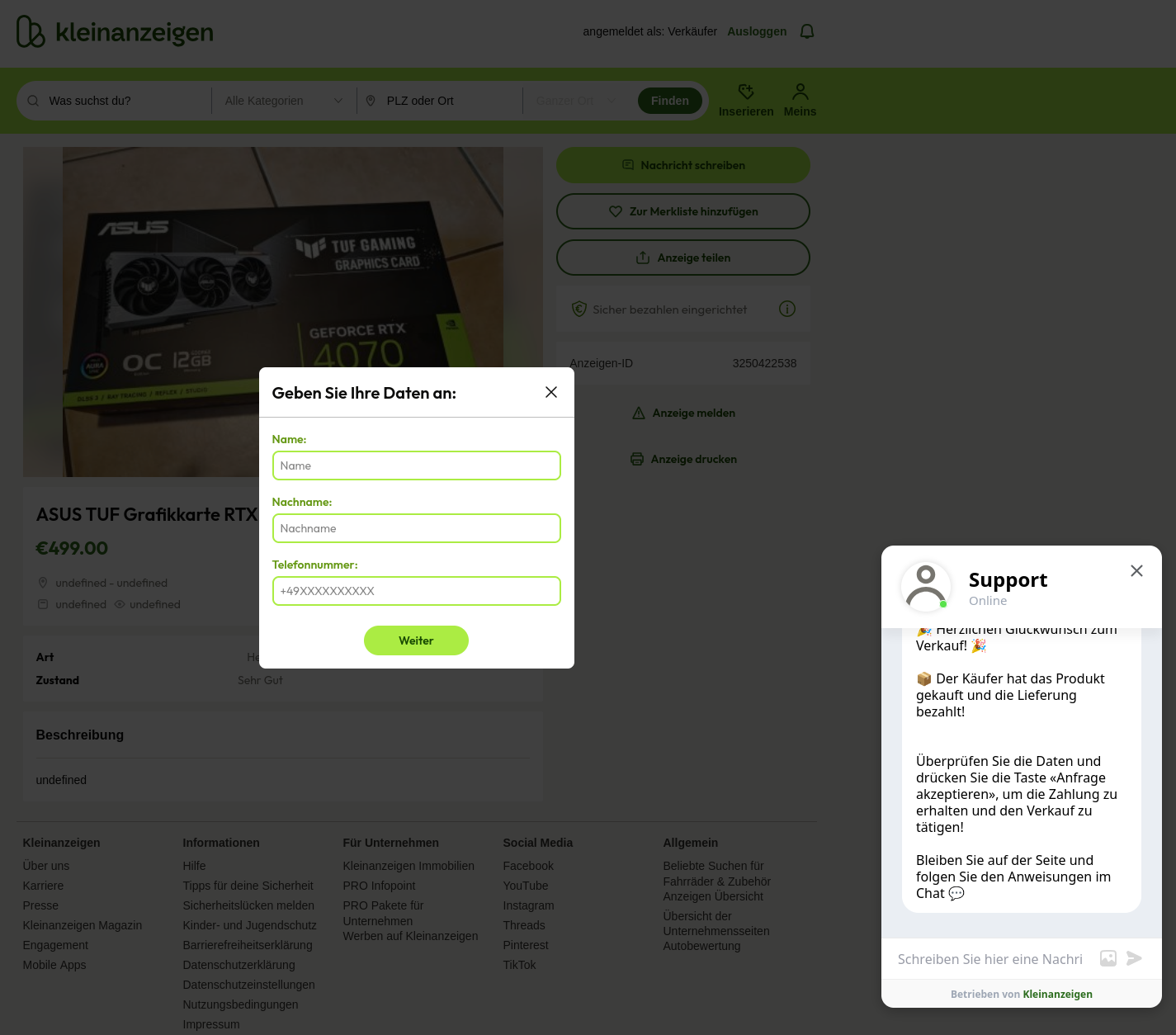Screen dimensions: 1176x1035
Task: Click the info icon next to Sicher bezahlen
Action: point(787,309)
